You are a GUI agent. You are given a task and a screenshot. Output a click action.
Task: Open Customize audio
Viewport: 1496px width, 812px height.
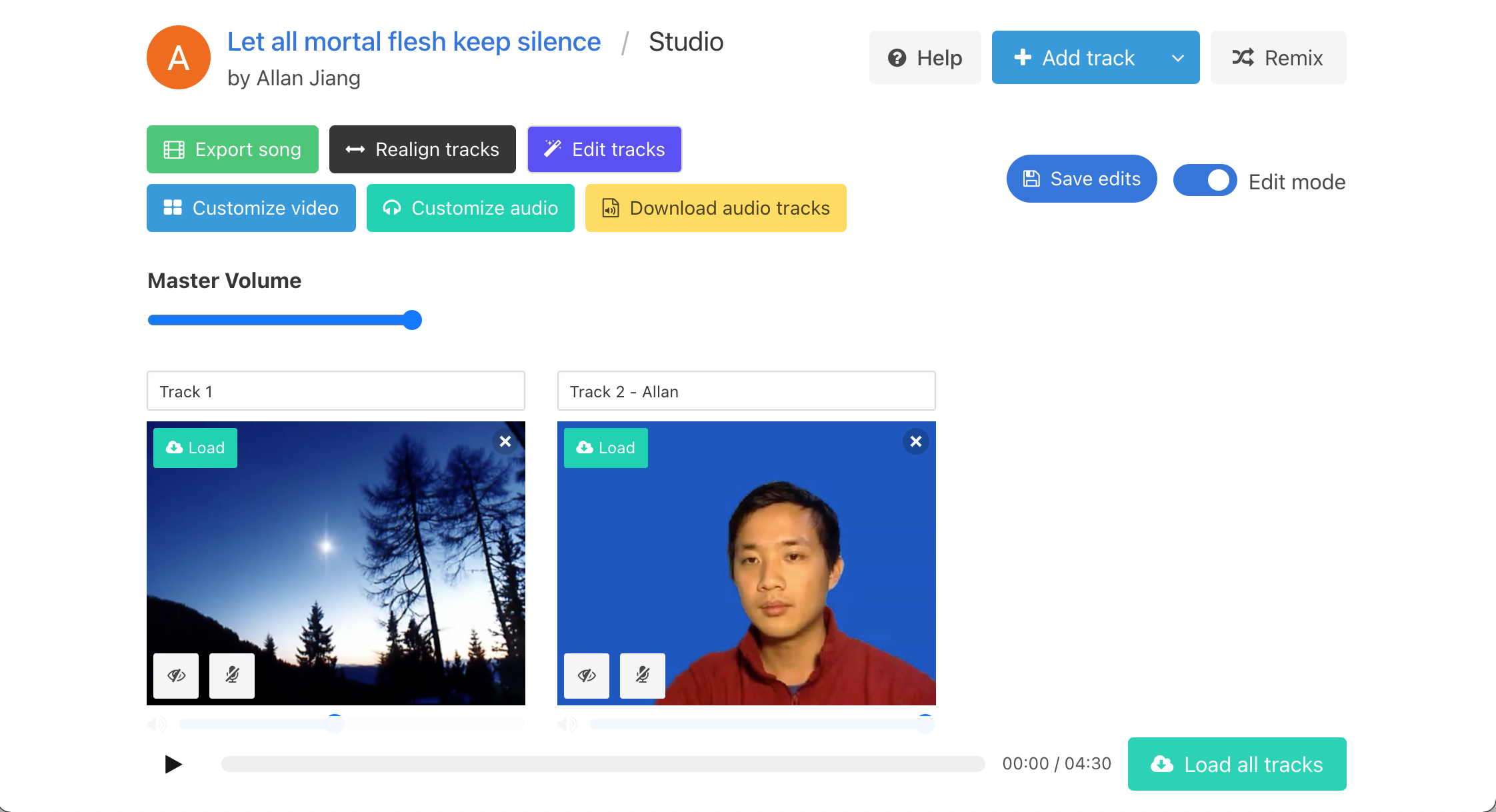(x=471, y=208)
